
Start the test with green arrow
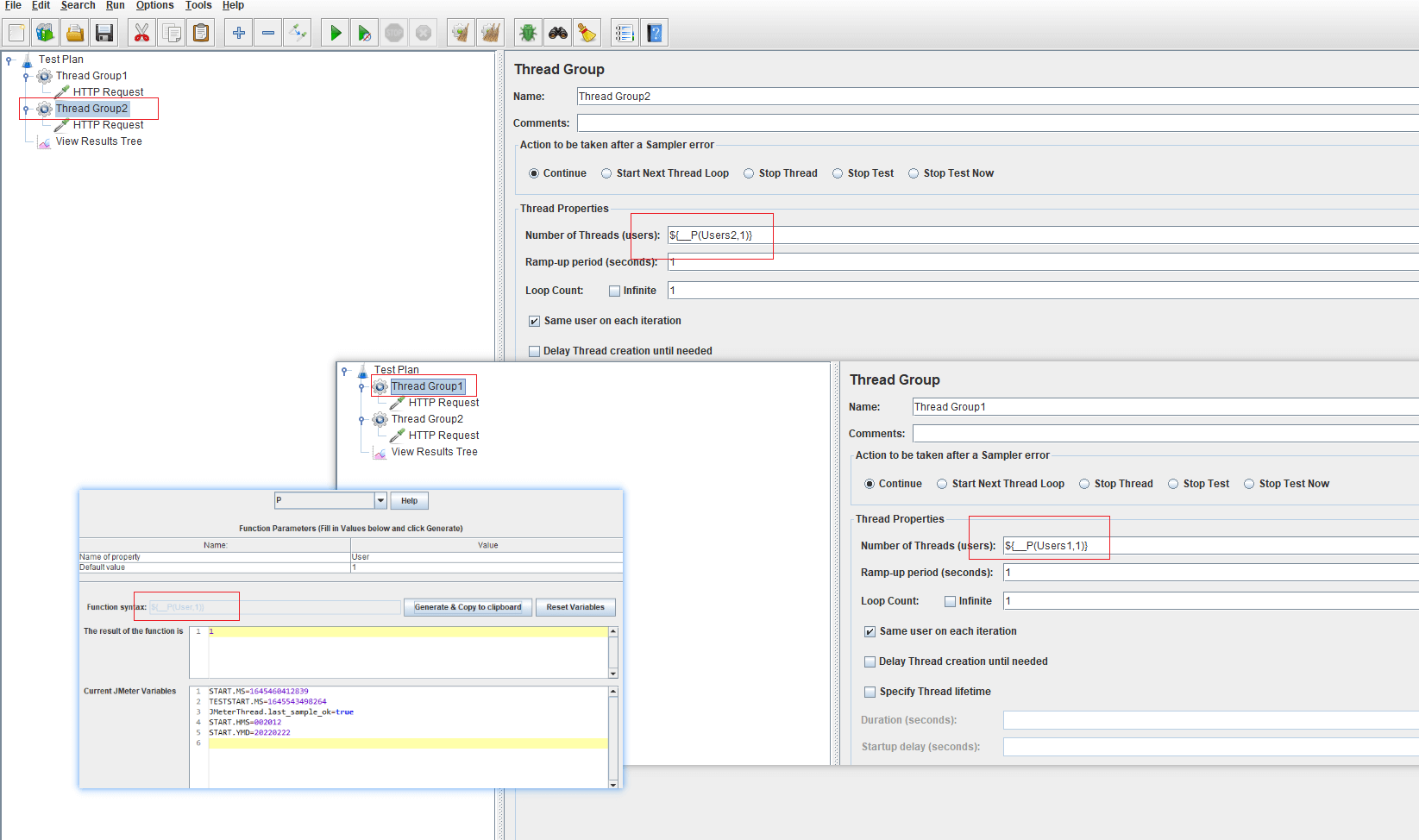pos(336,34)
